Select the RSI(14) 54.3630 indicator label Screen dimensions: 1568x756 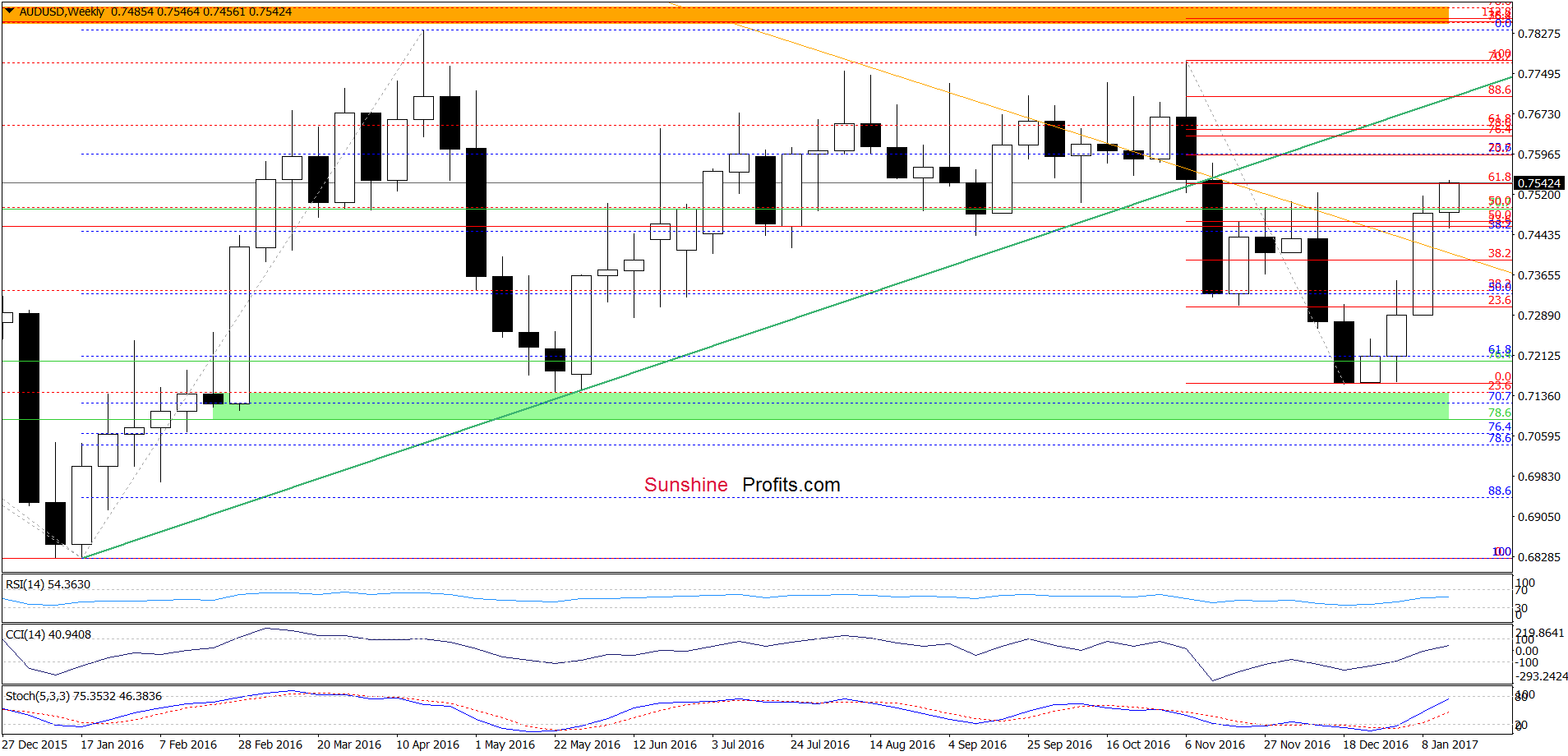pos(48,584)
